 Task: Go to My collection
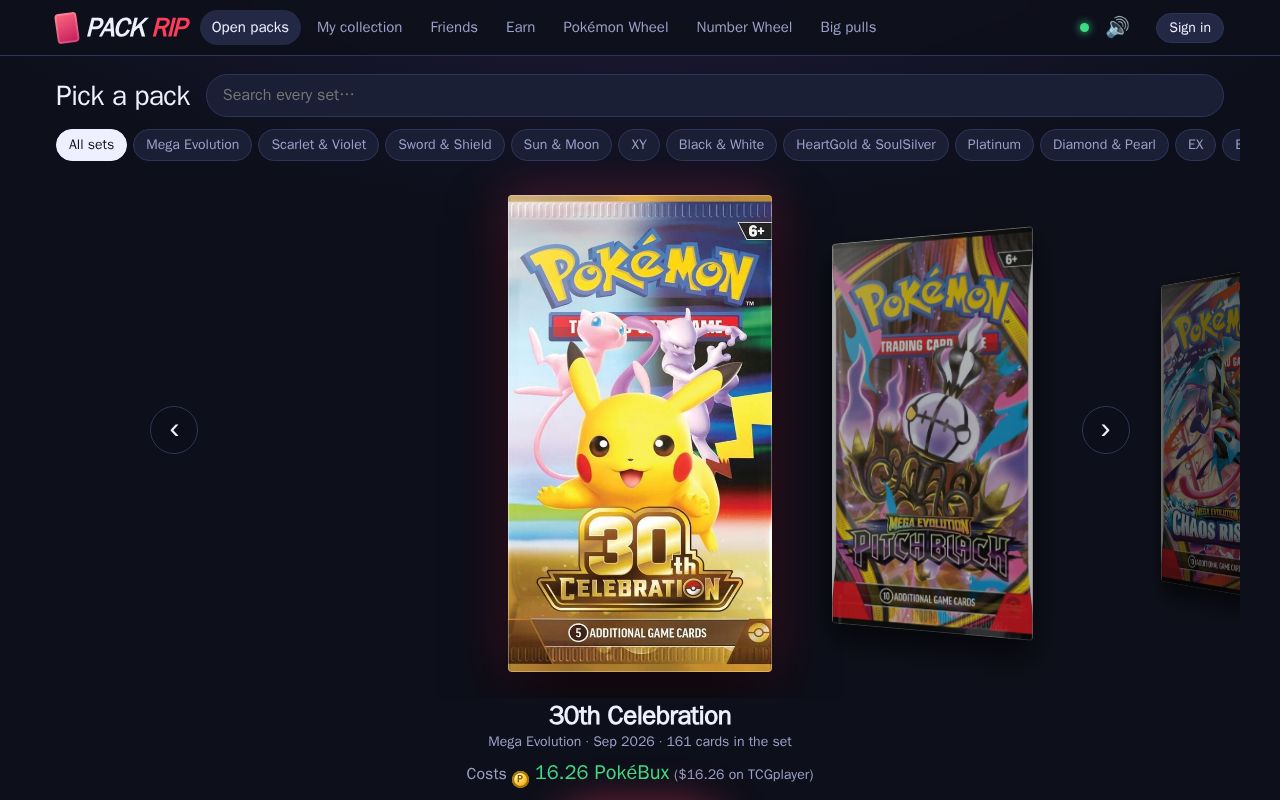coord(359,27)
